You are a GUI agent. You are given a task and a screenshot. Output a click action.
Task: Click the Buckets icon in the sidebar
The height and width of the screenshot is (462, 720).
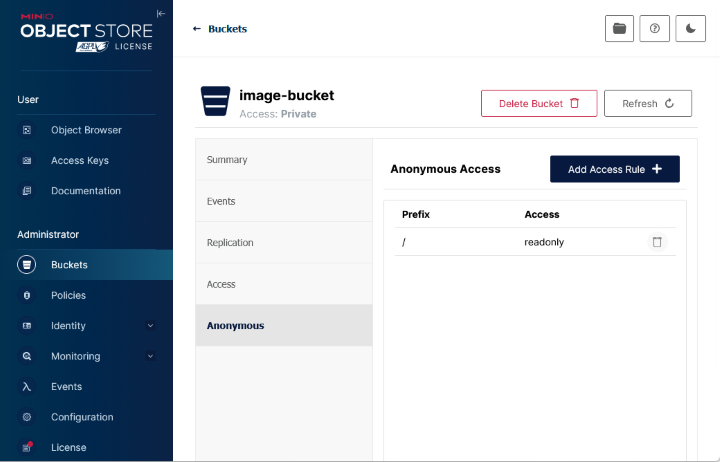27,265
